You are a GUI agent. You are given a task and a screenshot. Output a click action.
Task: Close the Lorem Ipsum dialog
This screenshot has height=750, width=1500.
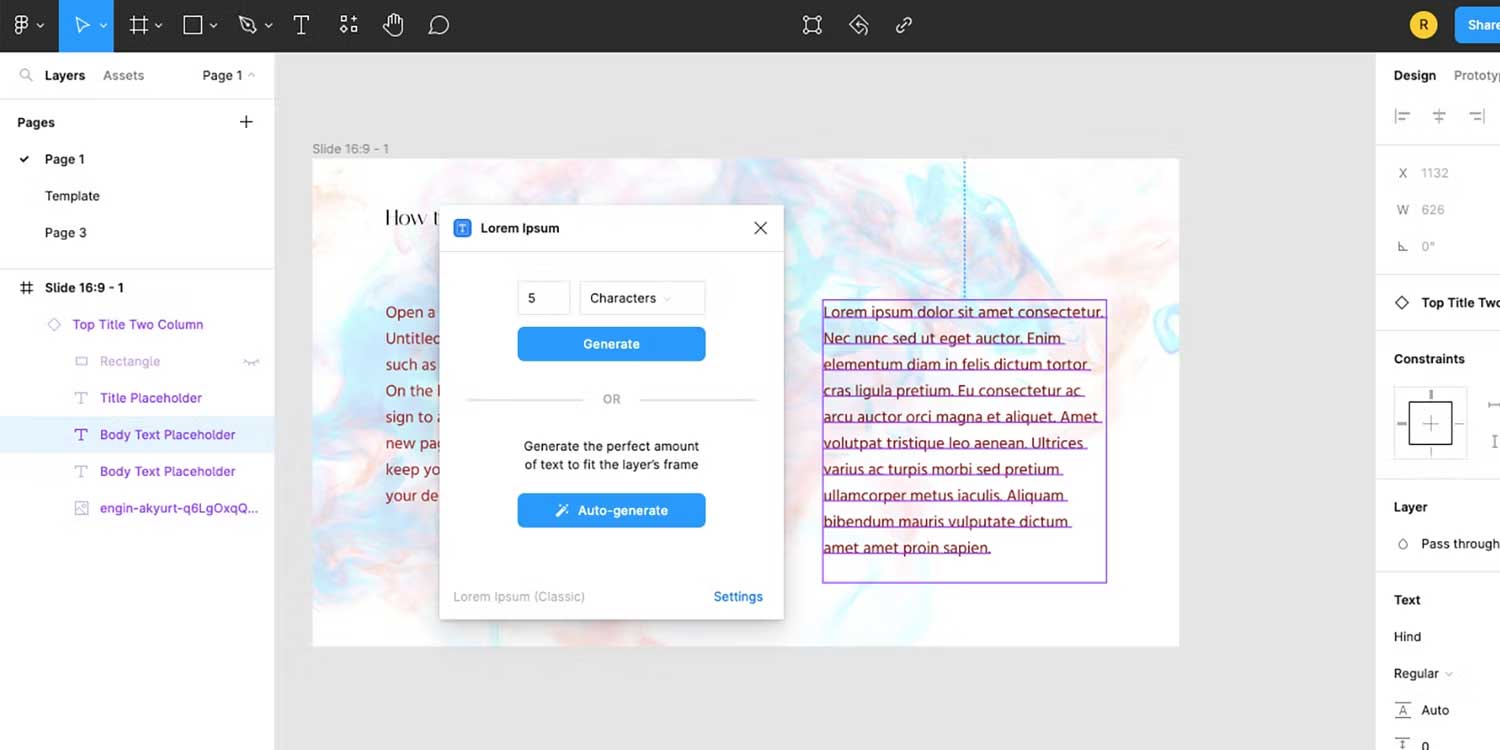(760, 228)
